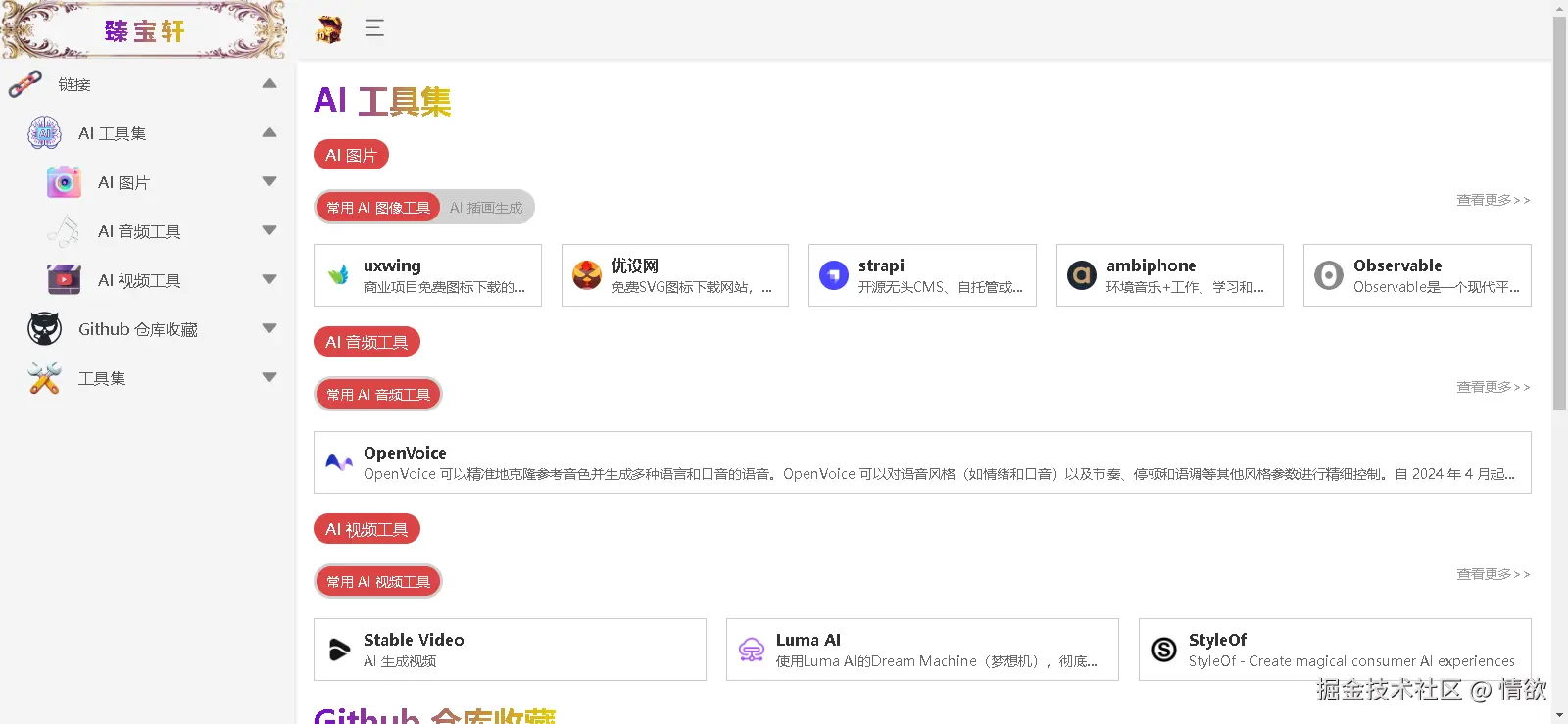Screen dimensions: 1568x724
Task: Click the Observable card logo icon
Action: tap(1329, 275)
